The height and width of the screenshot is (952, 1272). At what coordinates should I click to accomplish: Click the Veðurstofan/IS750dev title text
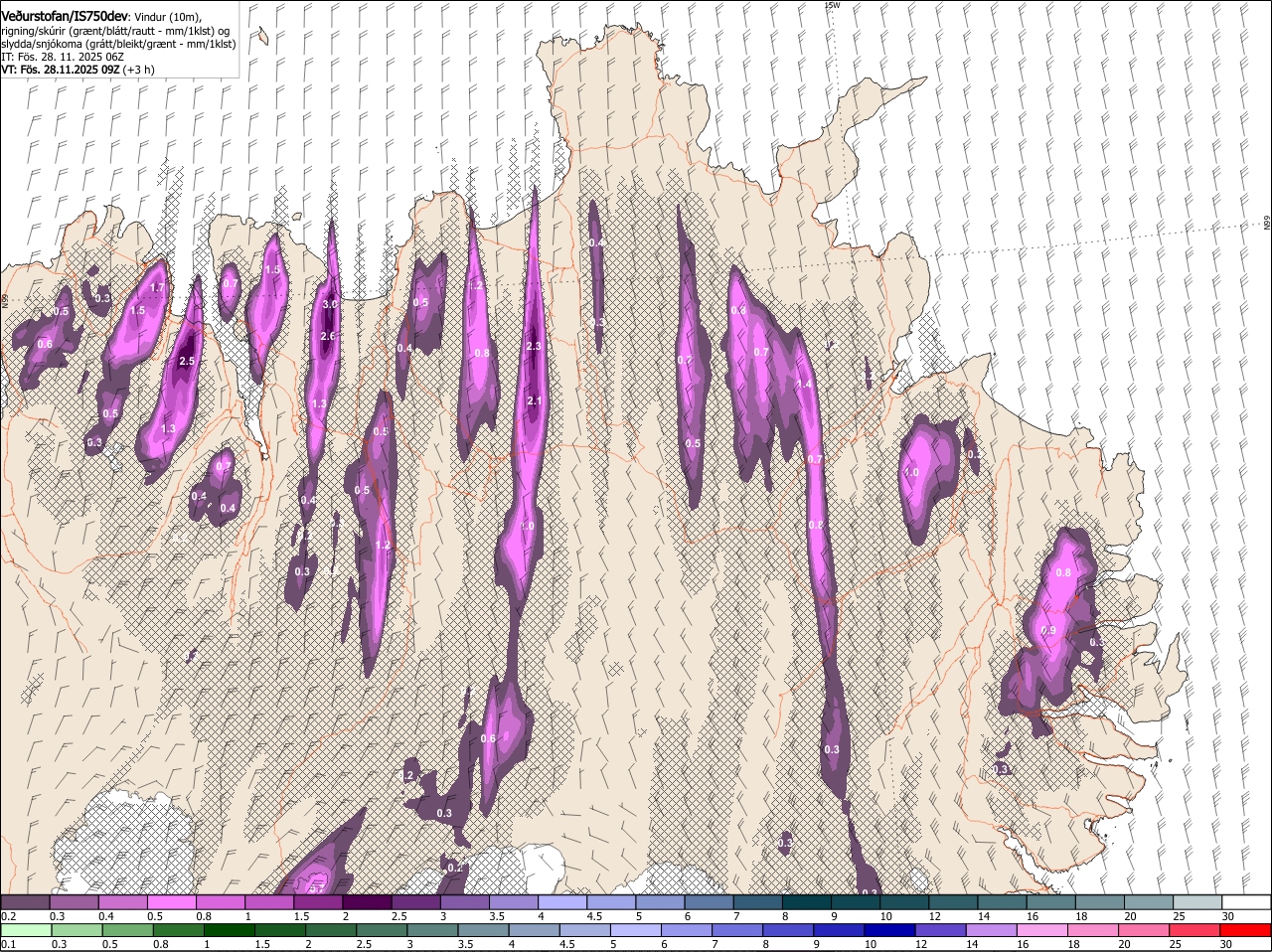pyautogui.click(x=65, y=16)
